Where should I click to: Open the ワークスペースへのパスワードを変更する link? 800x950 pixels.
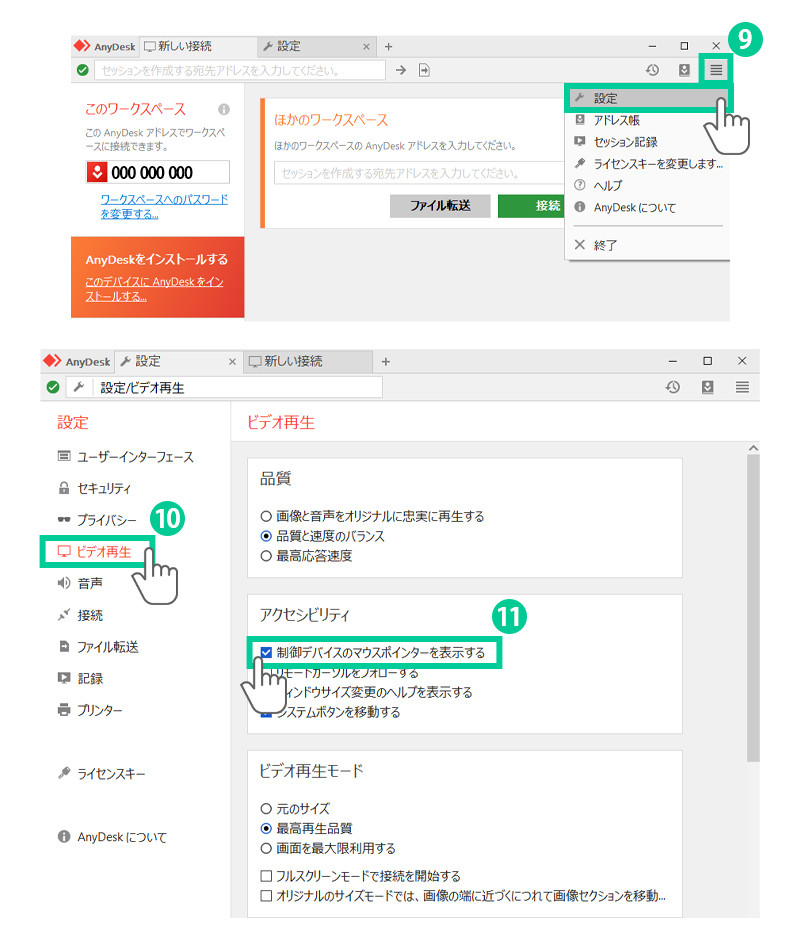[164, 207]
